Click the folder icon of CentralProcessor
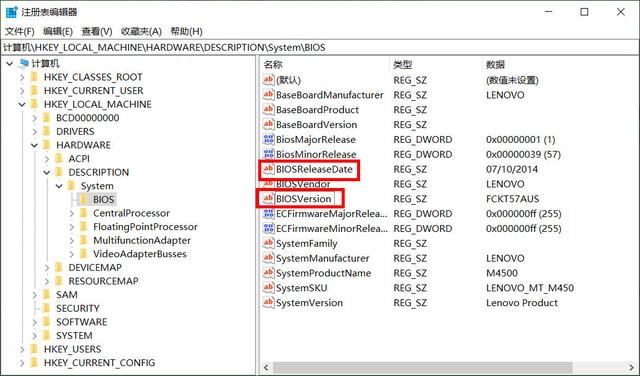 pyautogui.click(x=84, y=213)
